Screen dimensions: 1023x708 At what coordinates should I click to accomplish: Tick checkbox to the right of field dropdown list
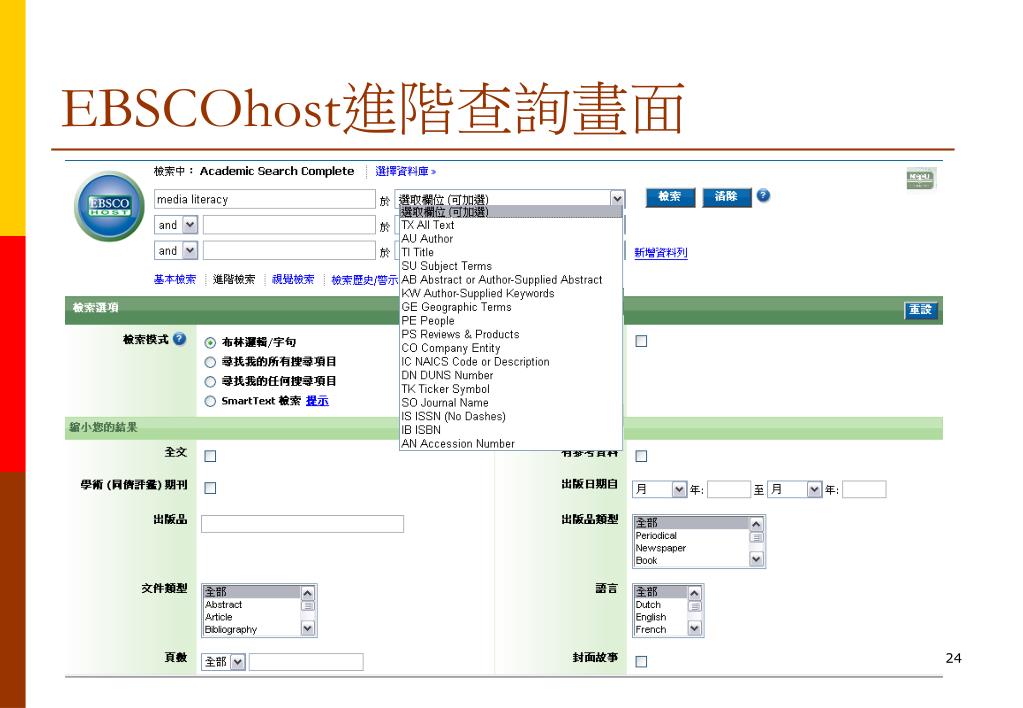point(641,341)
